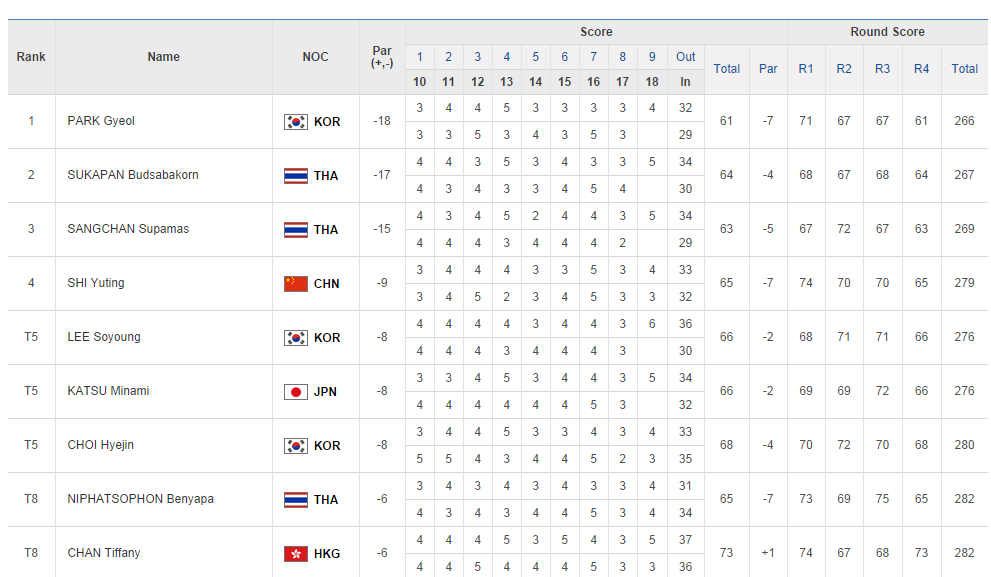The height and width of the screenshot is (577, 991).
Task: Click Thailand flag in NIPHATSOPHON Benyapa's row
Action: click(295, 500)
